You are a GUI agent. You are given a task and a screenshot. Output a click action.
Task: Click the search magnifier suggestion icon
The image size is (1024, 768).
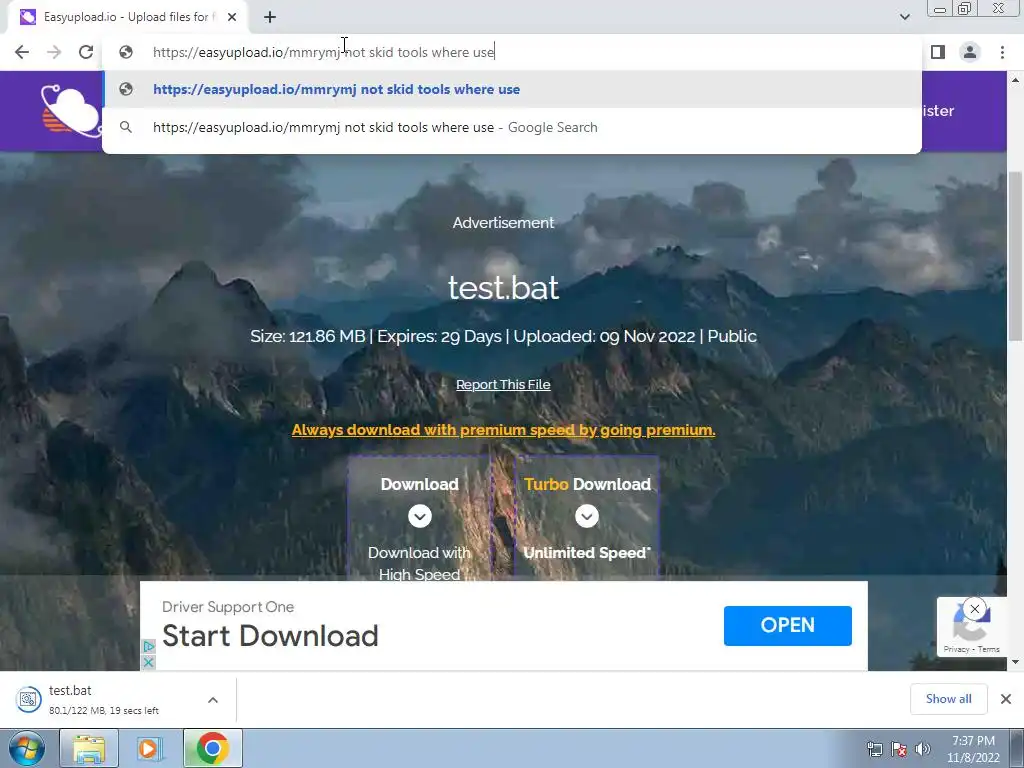(x=126, y=127)
